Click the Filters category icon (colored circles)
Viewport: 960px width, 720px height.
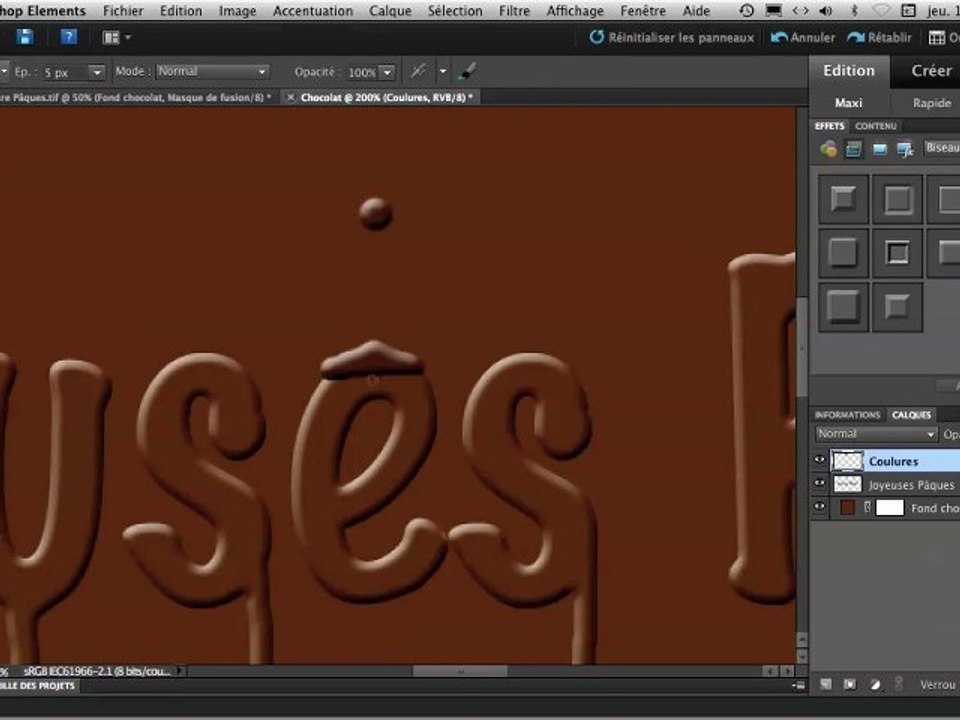tap(828, 149)
